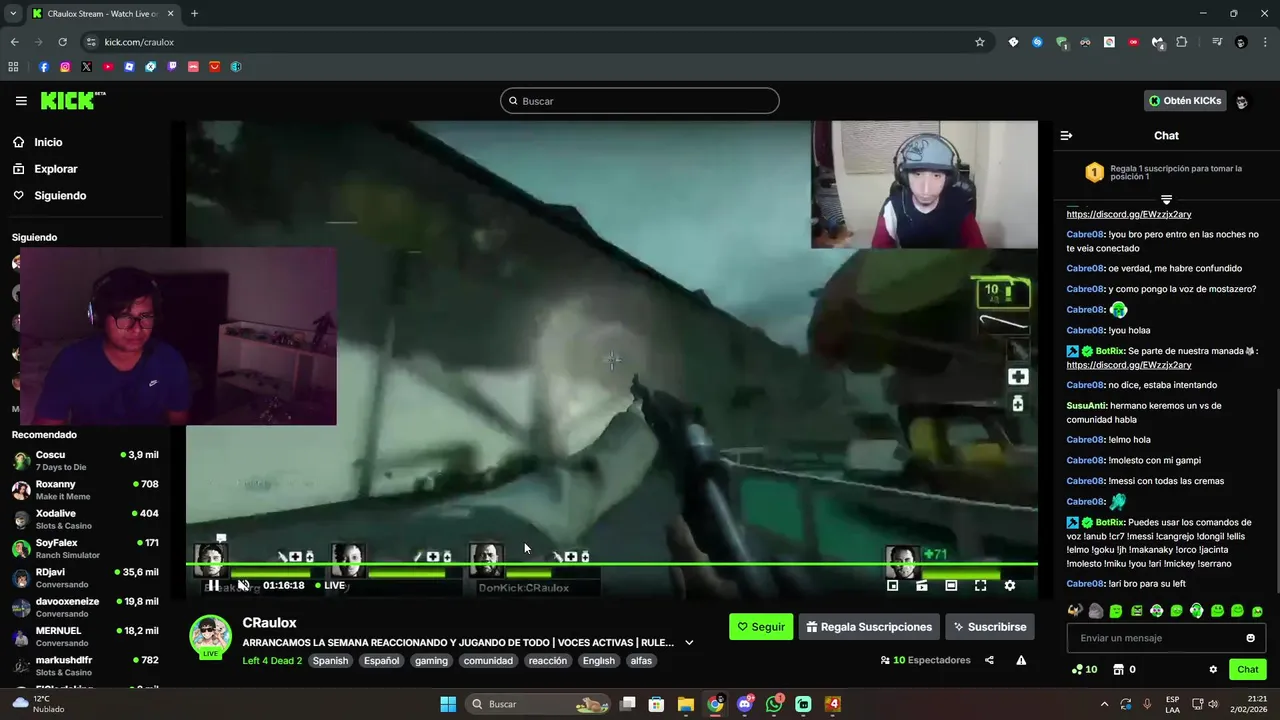The image size is (1280, 720).
Task: Click the Obtén KICKs button
Action: (x=1185, y=101)
